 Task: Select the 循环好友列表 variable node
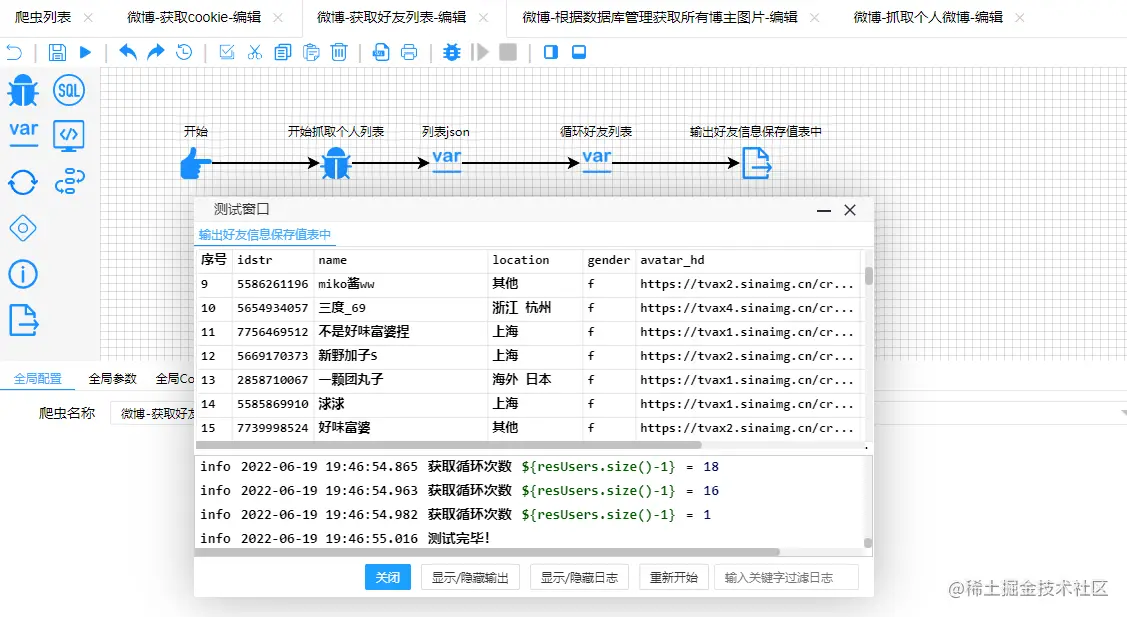[597, 160]
